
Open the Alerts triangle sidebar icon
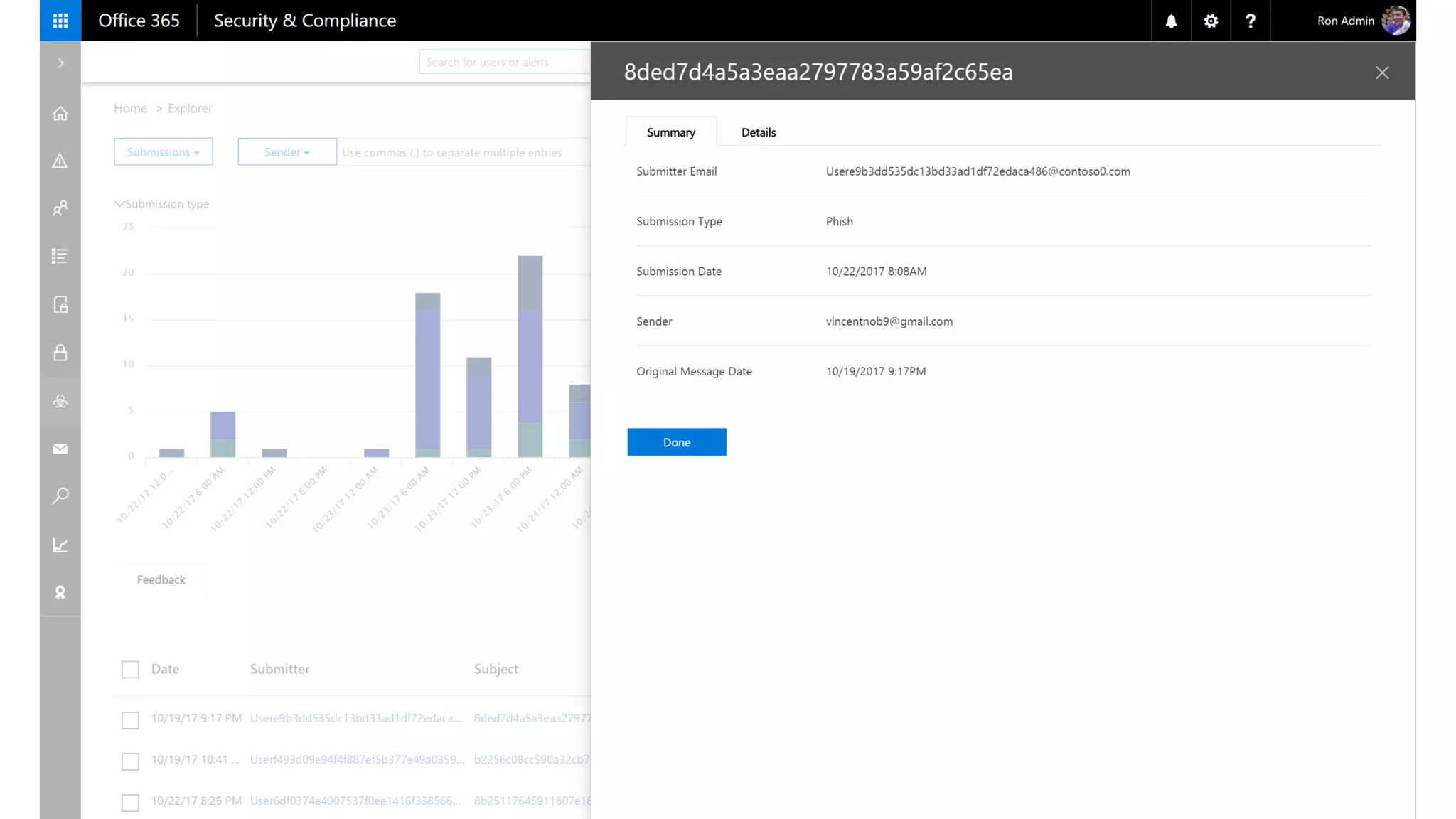pyautogui.click(x=60, y=161)
